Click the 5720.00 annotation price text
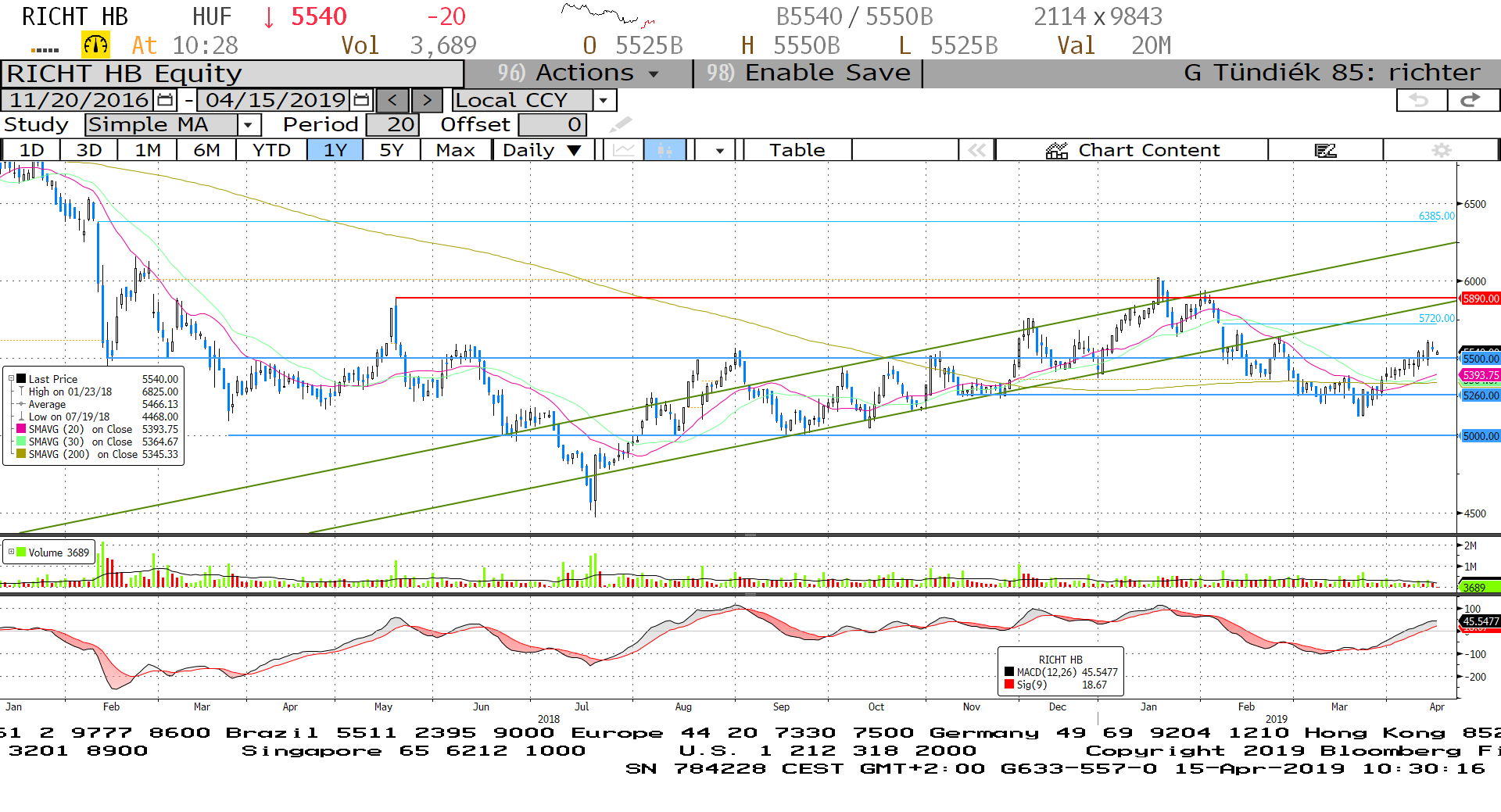 (x=1437, y=319)
